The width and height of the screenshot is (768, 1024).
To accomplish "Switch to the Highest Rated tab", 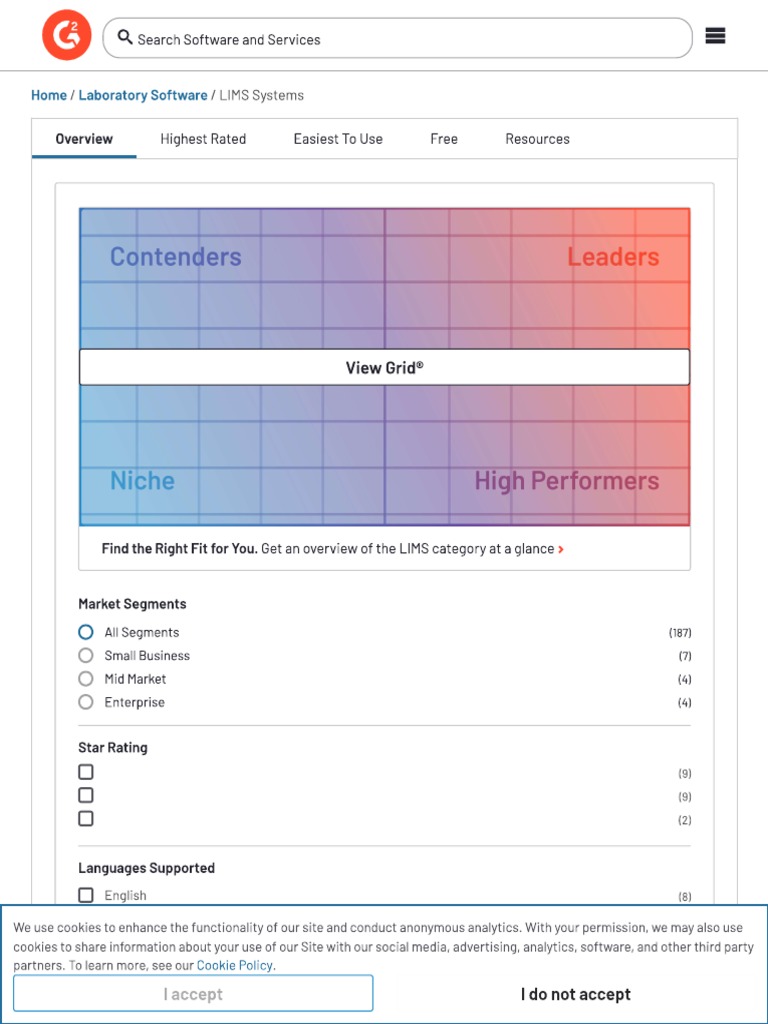I will click(203, 139).
